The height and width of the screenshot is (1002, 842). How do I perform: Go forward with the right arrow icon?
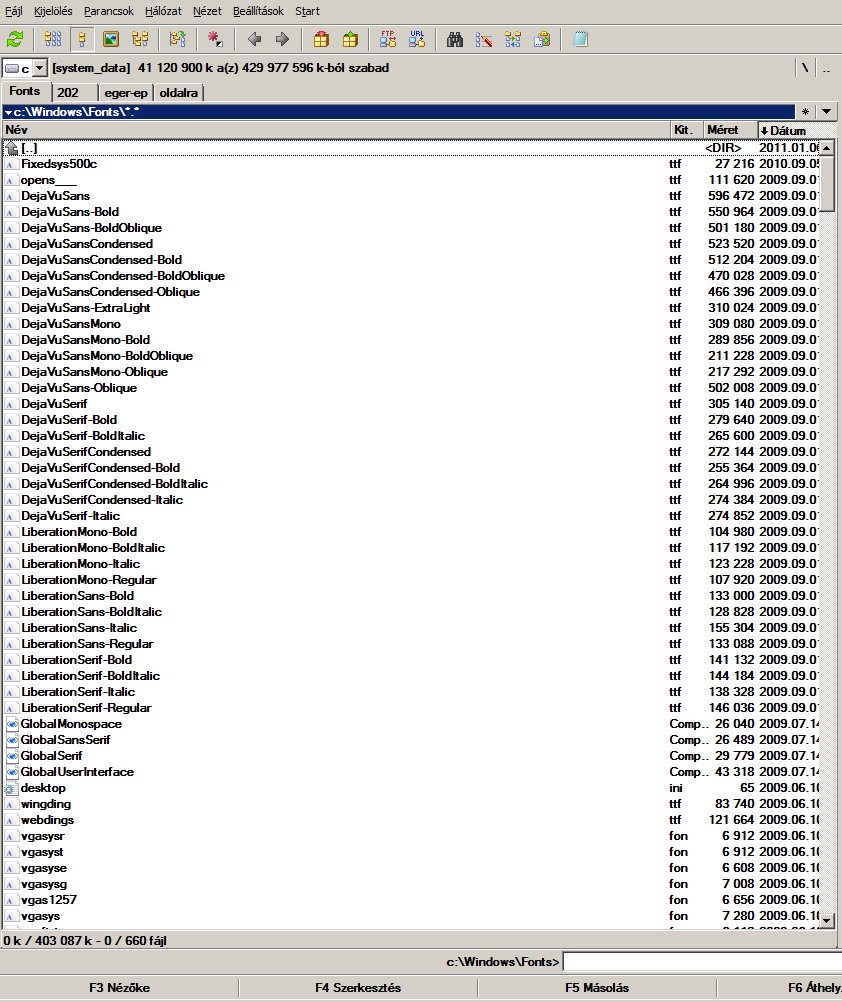(x=282, y=40)
